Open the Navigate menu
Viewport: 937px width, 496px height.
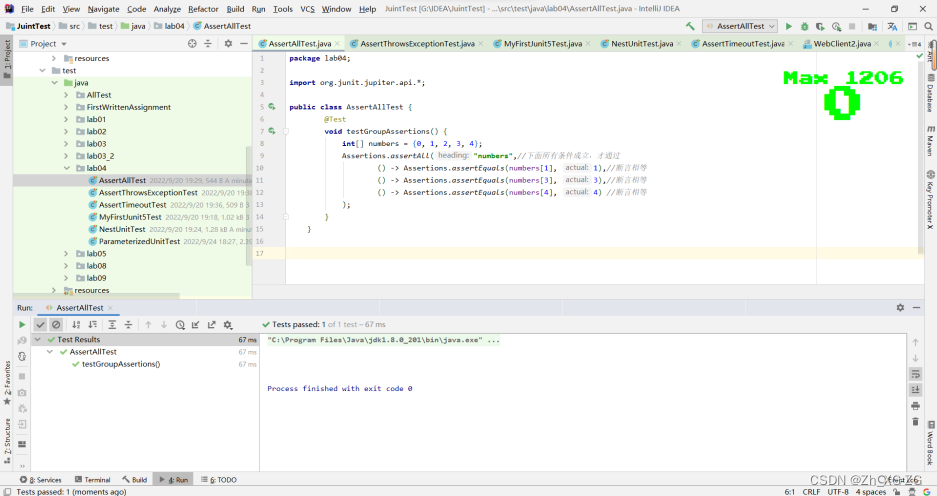(103, 9)
